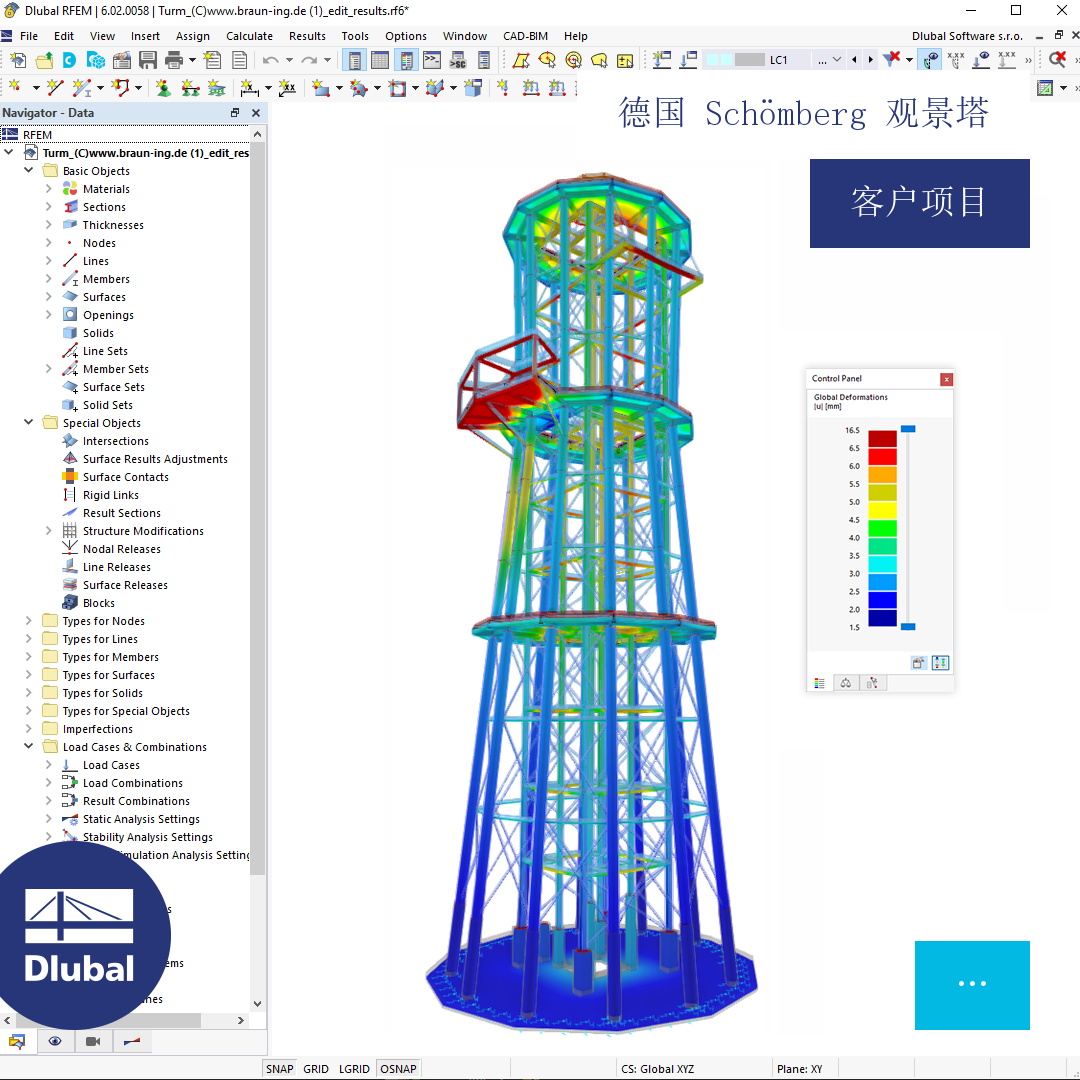Click the Control Panel edit color scale icon
1080x1080 pixels.
tap(918, 663)
